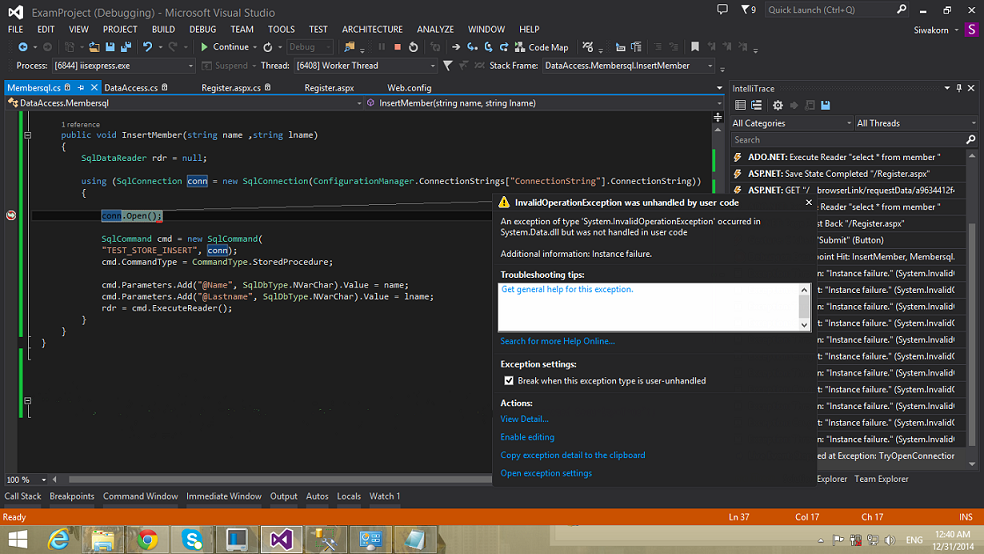Click the Refresh browser icon beside Continue
Image resolution: width=984 pixels, height=554 pixels.
(268, 47)
